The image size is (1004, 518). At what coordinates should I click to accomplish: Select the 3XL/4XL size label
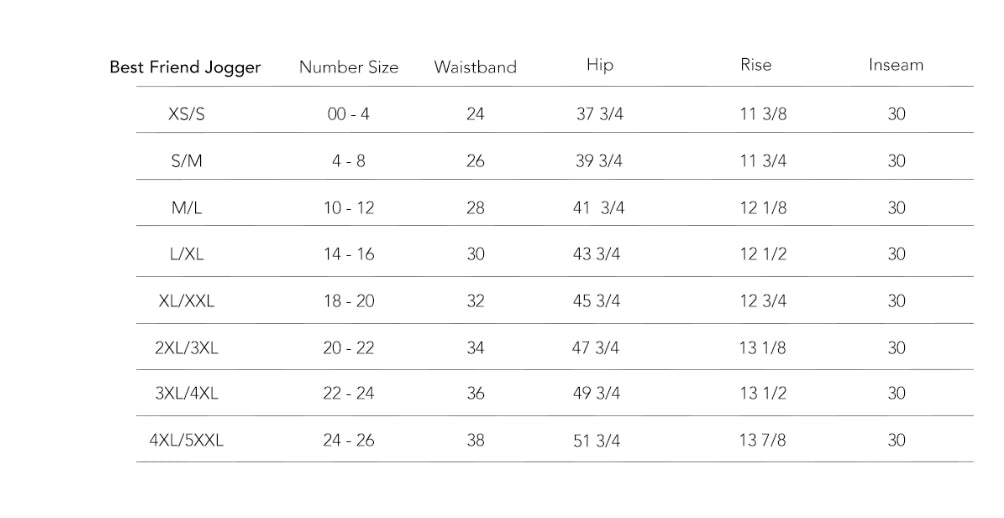point(187,393)
